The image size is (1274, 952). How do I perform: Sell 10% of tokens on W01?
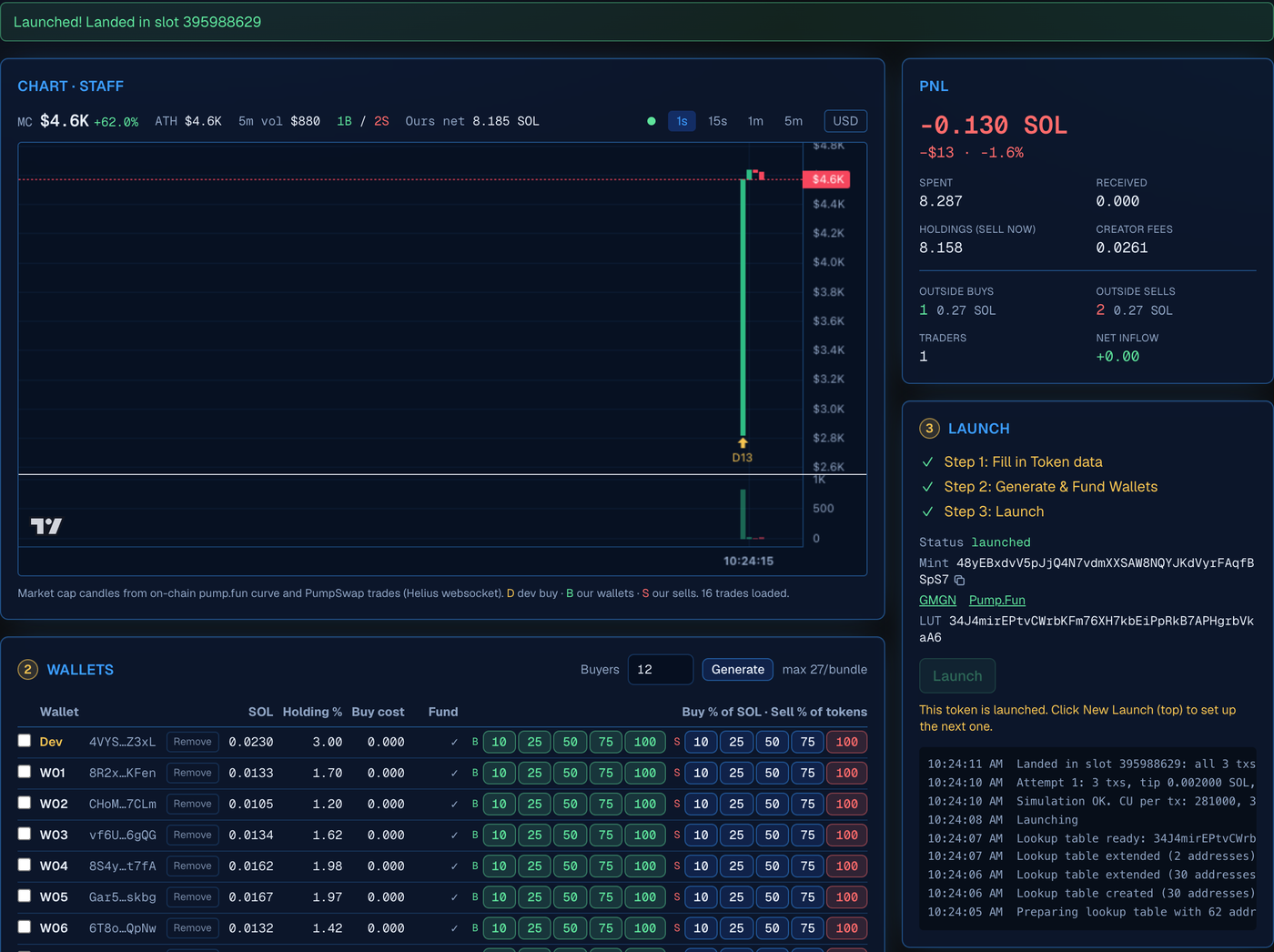pos(701,773)
